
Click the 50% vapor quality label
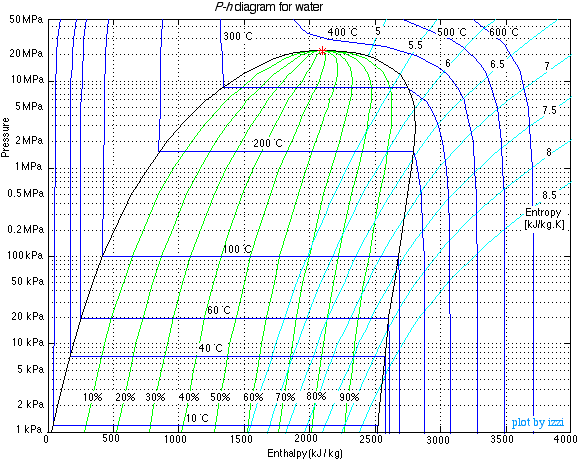coord(220,397)
